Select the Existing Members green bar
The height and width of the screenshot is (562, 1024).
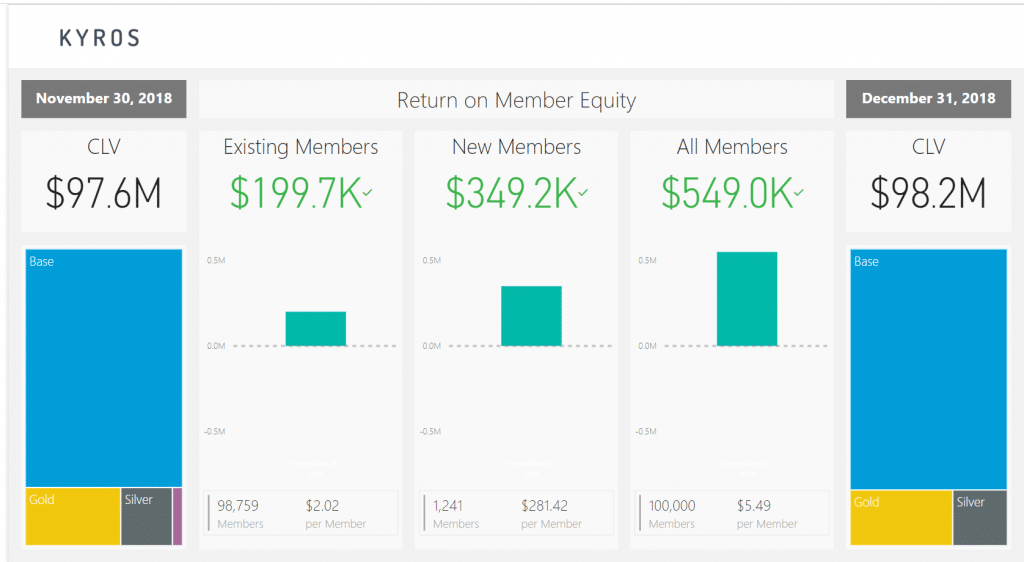(315, 329)
